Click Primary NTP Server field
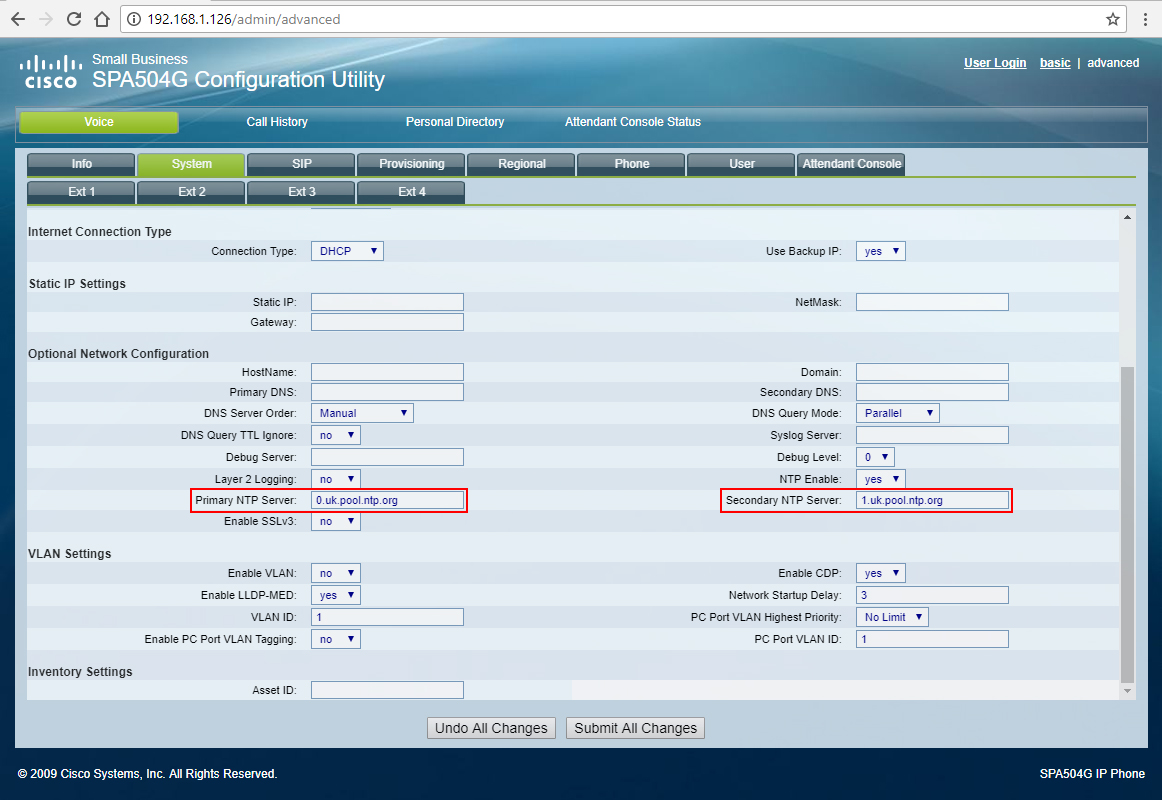The height and width of the screenshot is (800, 1162). point(387,500)
